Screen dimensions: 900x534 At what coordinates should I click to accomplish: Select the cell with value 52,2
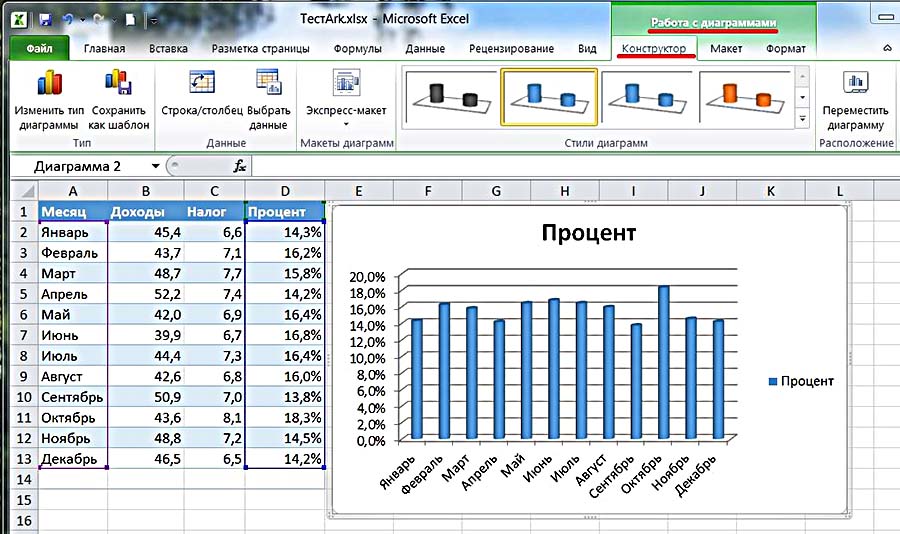click(146, 295)
